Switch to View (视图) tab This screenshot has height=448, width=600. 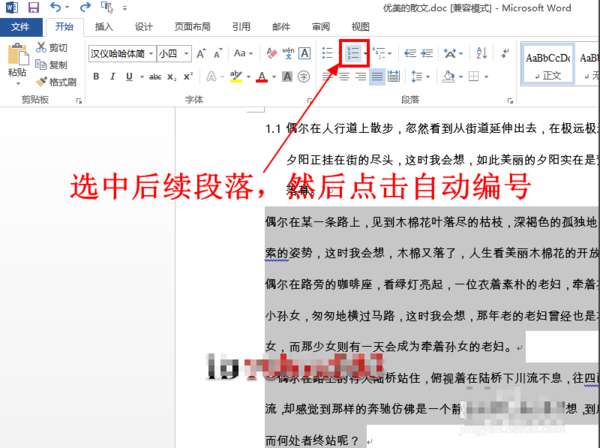[x=360, y=27]
